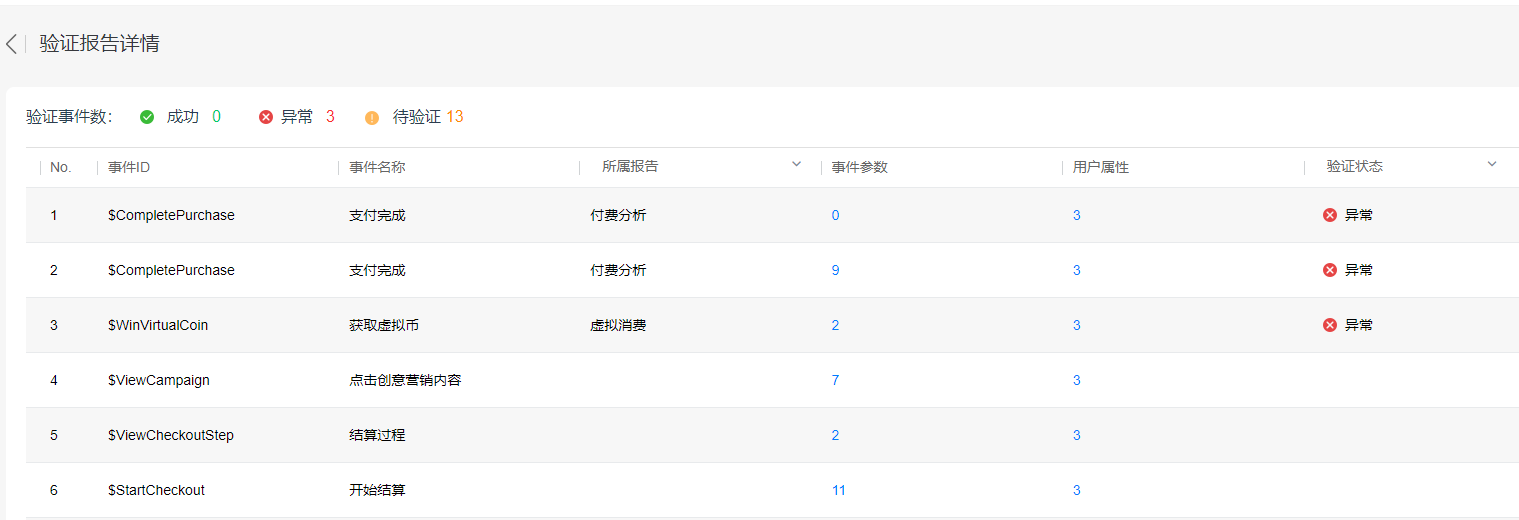Click 支付完成 in row 1

(377, 215)
